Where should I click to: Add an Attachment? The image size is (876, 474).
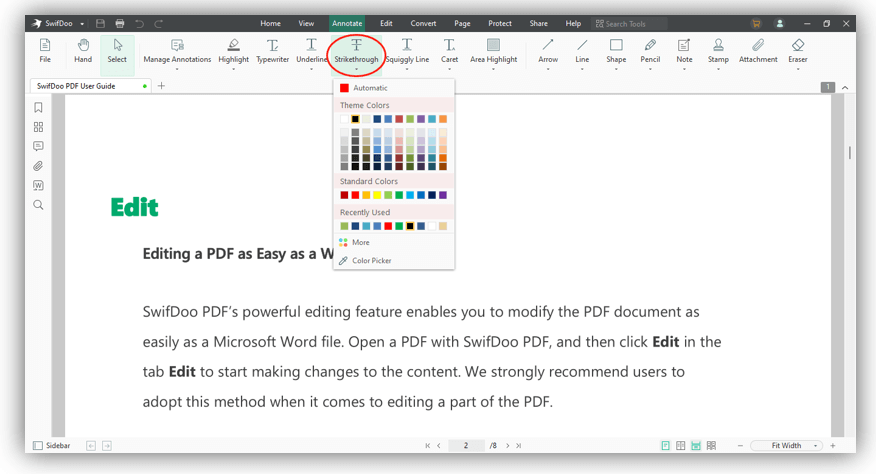point(758,50)
